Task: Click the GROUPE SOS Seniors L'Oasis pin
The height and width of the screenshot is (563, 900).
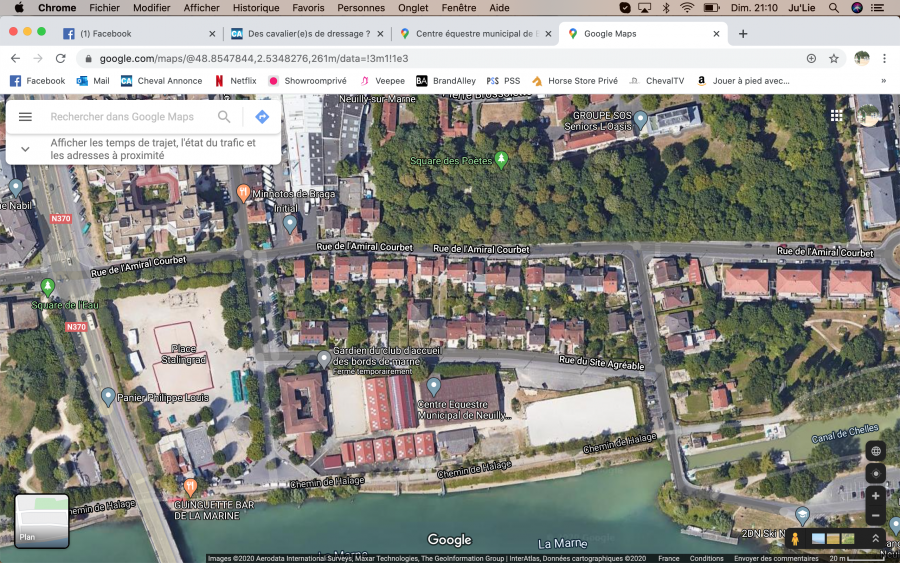Action: (640, 120)
